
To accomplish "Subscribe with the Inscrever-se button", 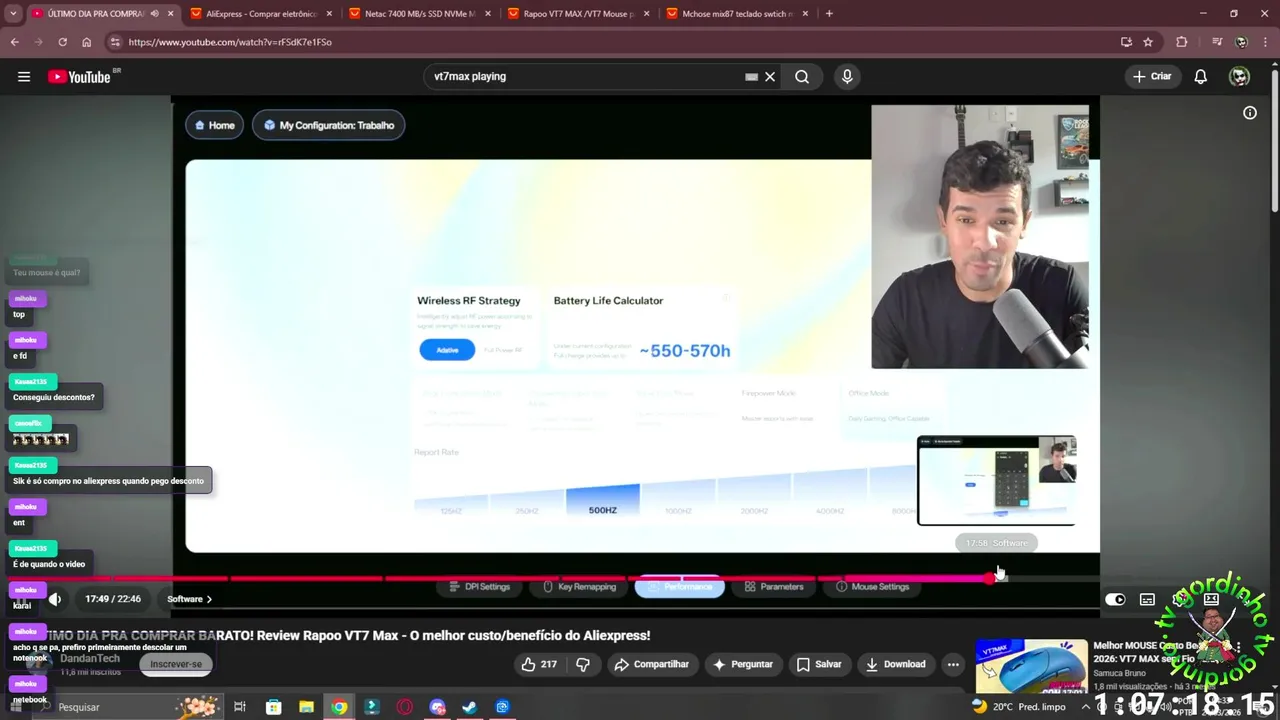I will point(176,664).
